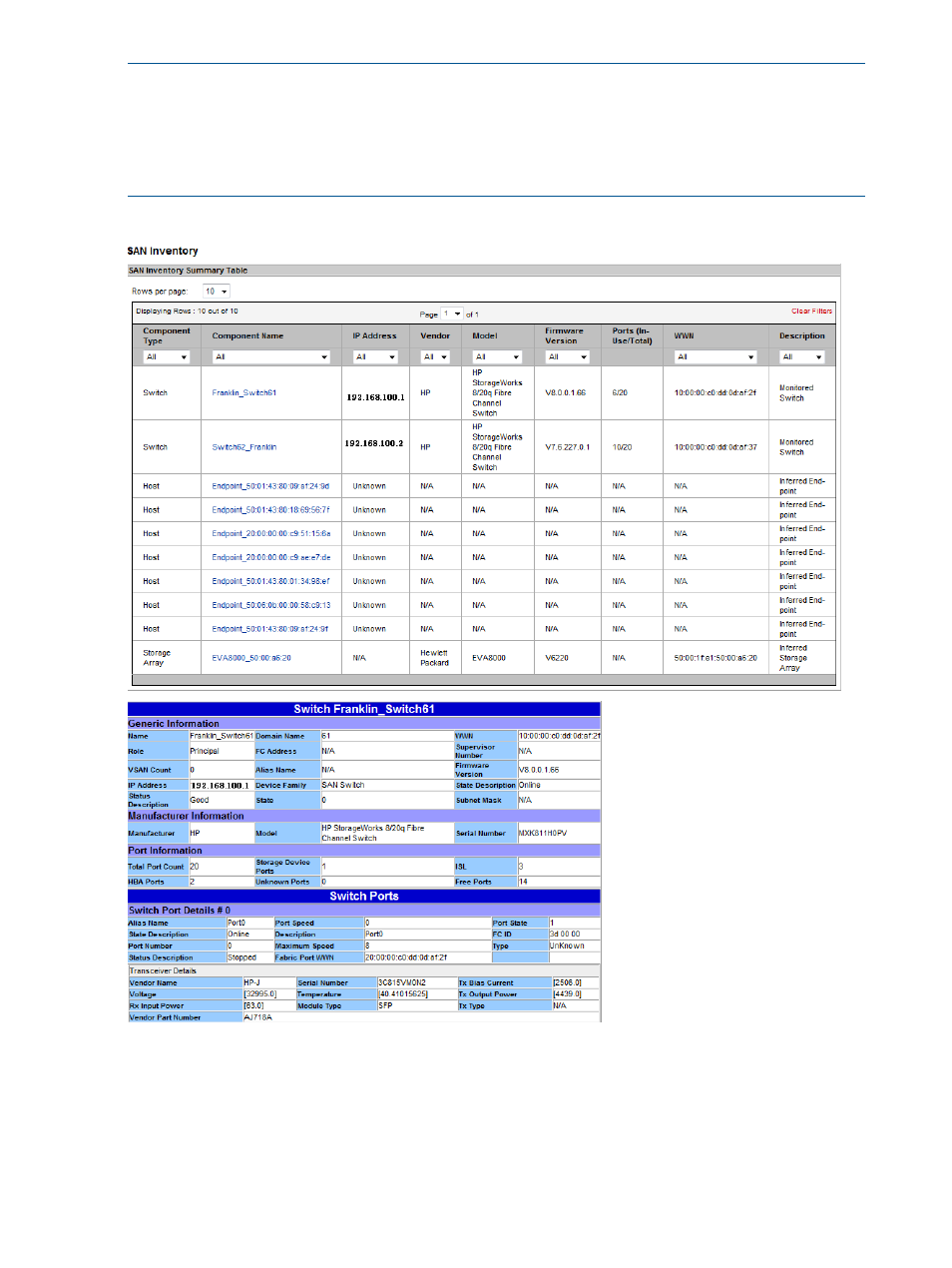Image resolution: width=952 pixels, height=1268 pixels.
Task: Open the Component Type filter dropdown
Action: tap(167, 357)
